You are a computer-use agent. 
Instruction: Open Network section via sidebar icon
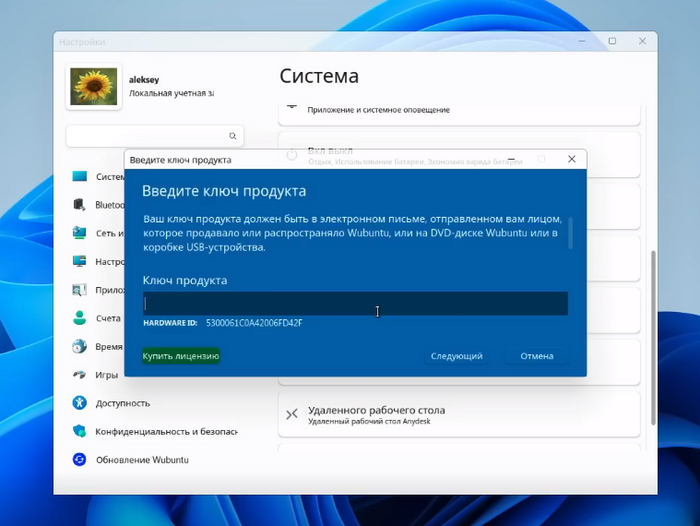80,233
